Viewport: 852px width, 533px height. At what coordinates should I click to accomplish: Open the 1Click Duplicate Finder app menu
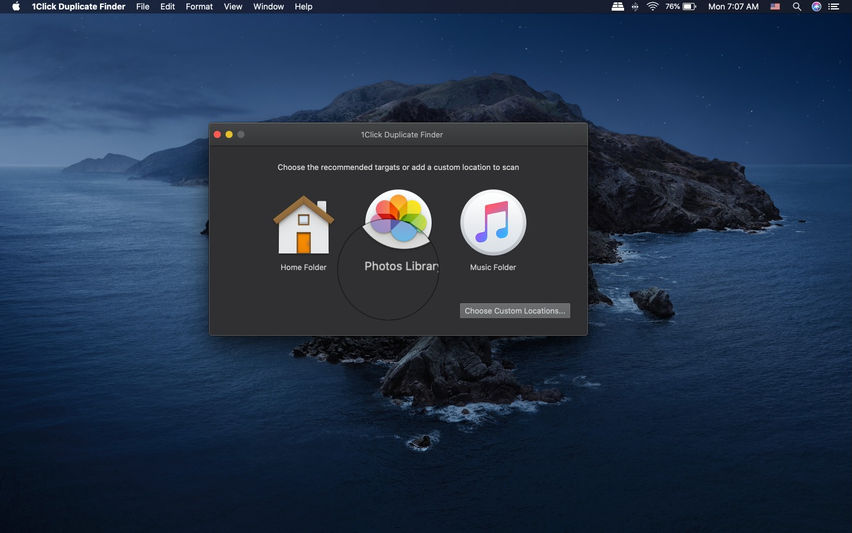(x=78, y=7)
